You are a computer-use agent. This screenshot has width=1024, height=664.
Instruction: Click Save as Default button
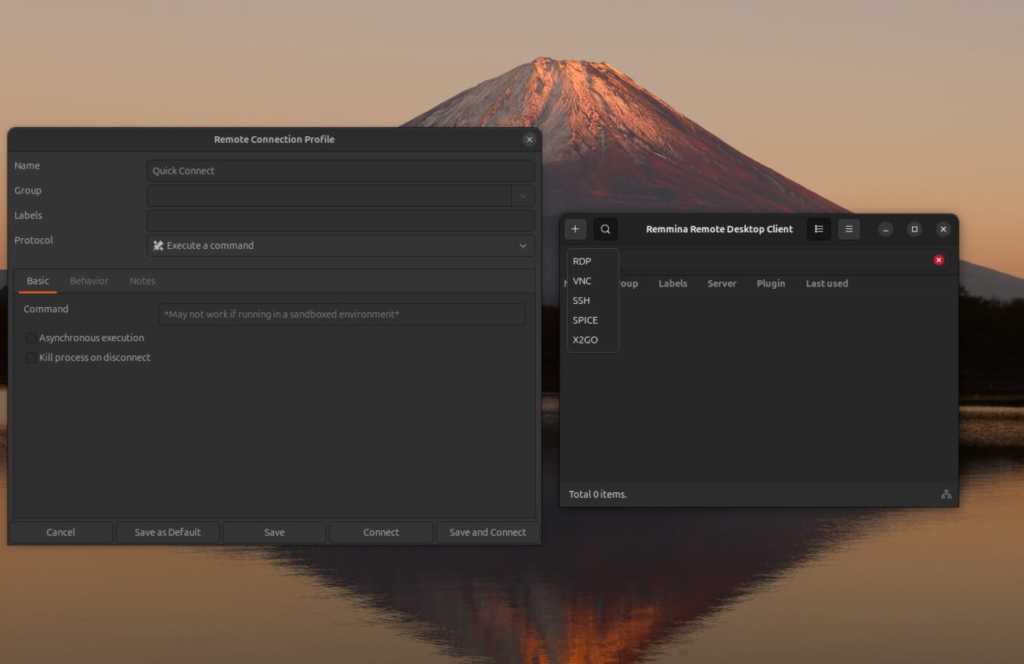[167, 532]
